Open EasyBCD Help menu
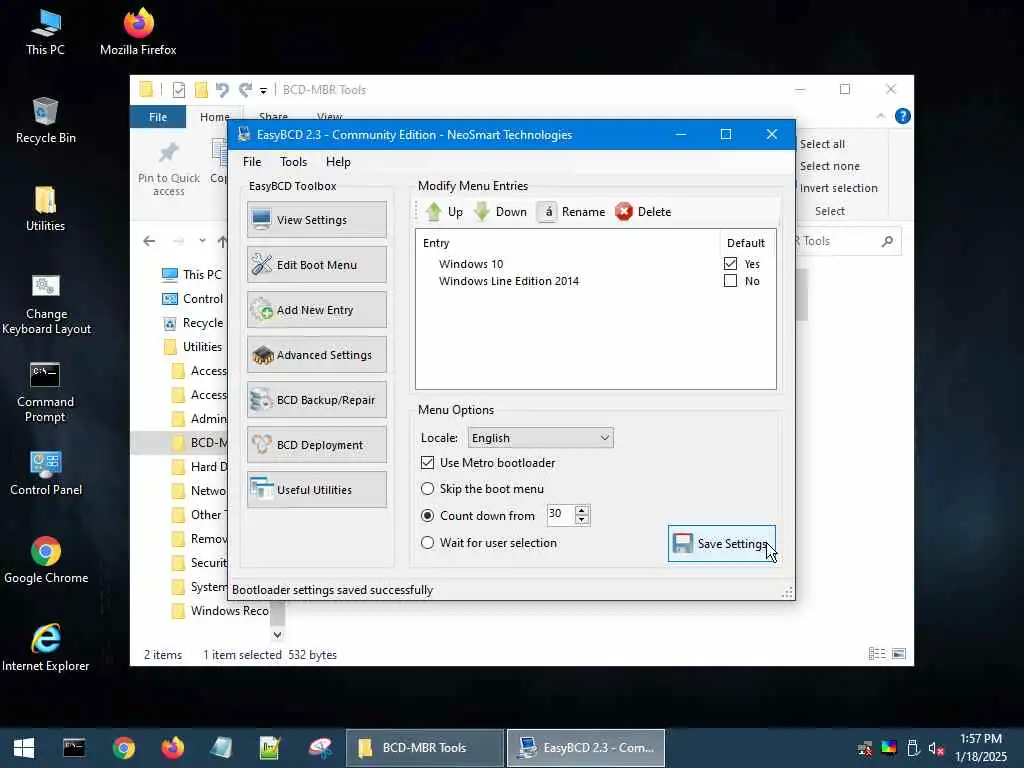 pyautogui.click(x=338, y=162)
